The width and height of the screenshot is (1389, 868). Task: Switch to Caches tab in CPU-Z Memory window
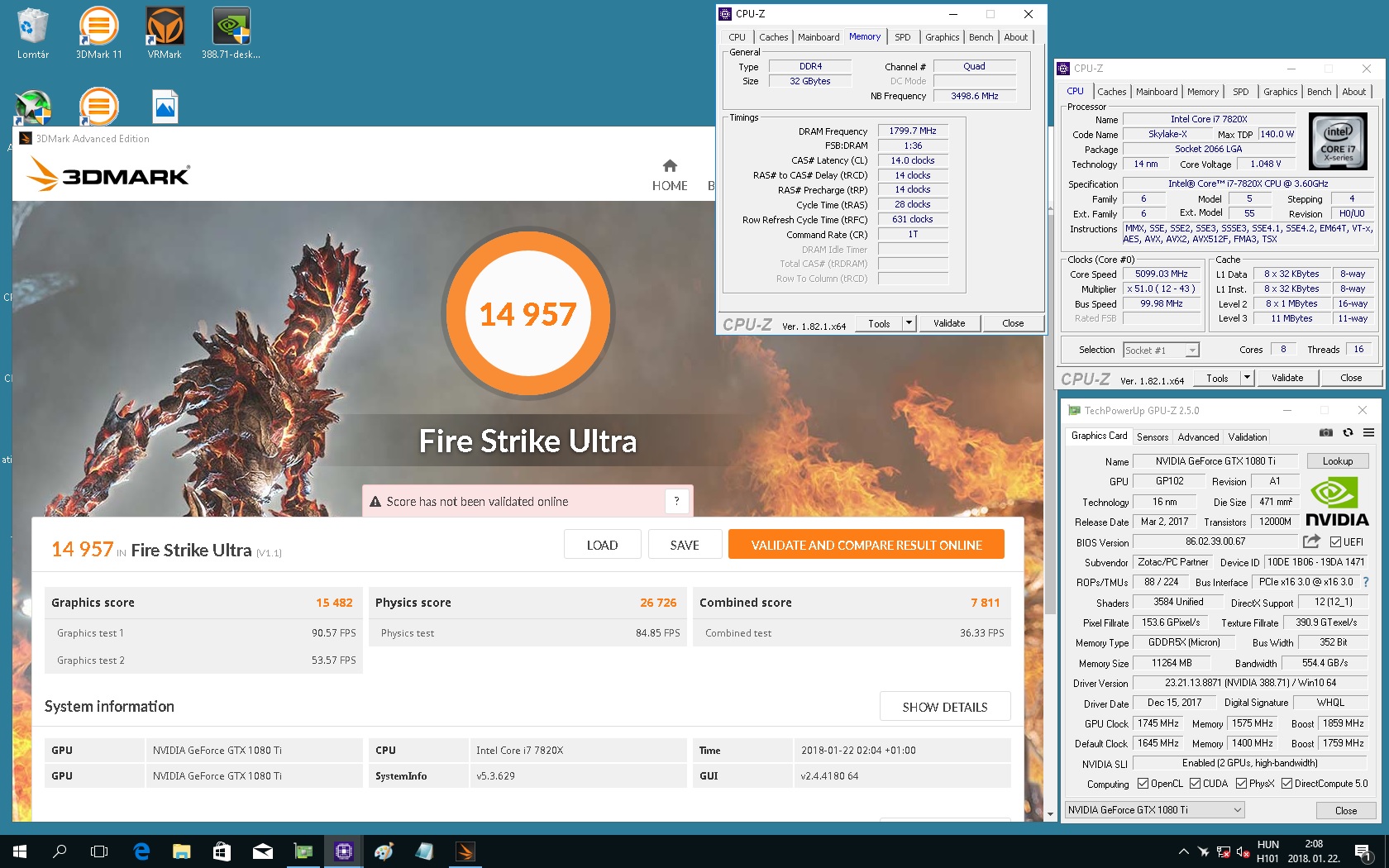click(x=773, y=37)
